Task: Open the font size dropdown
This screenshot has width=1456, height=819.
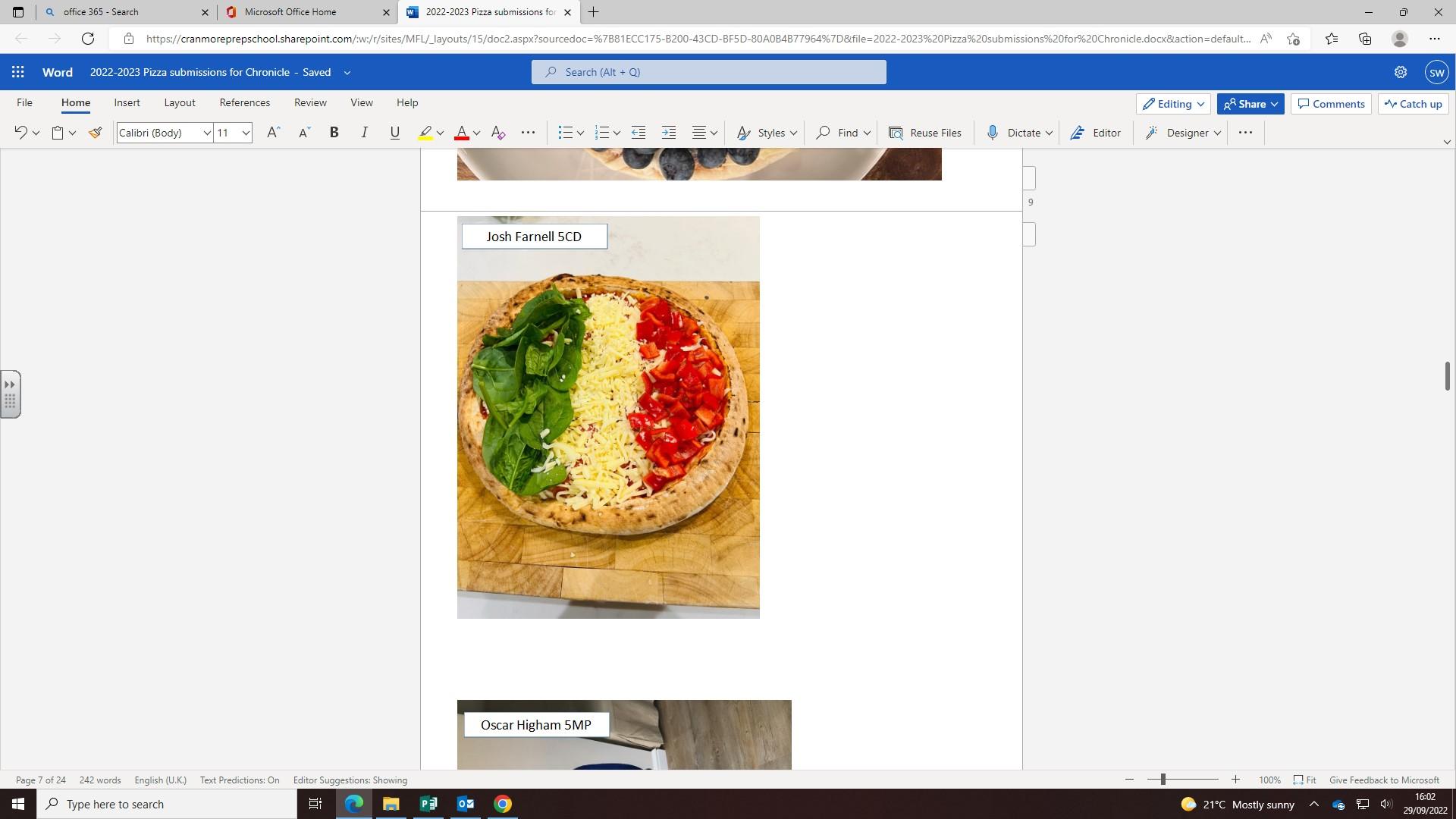Action: coord(246,133)
